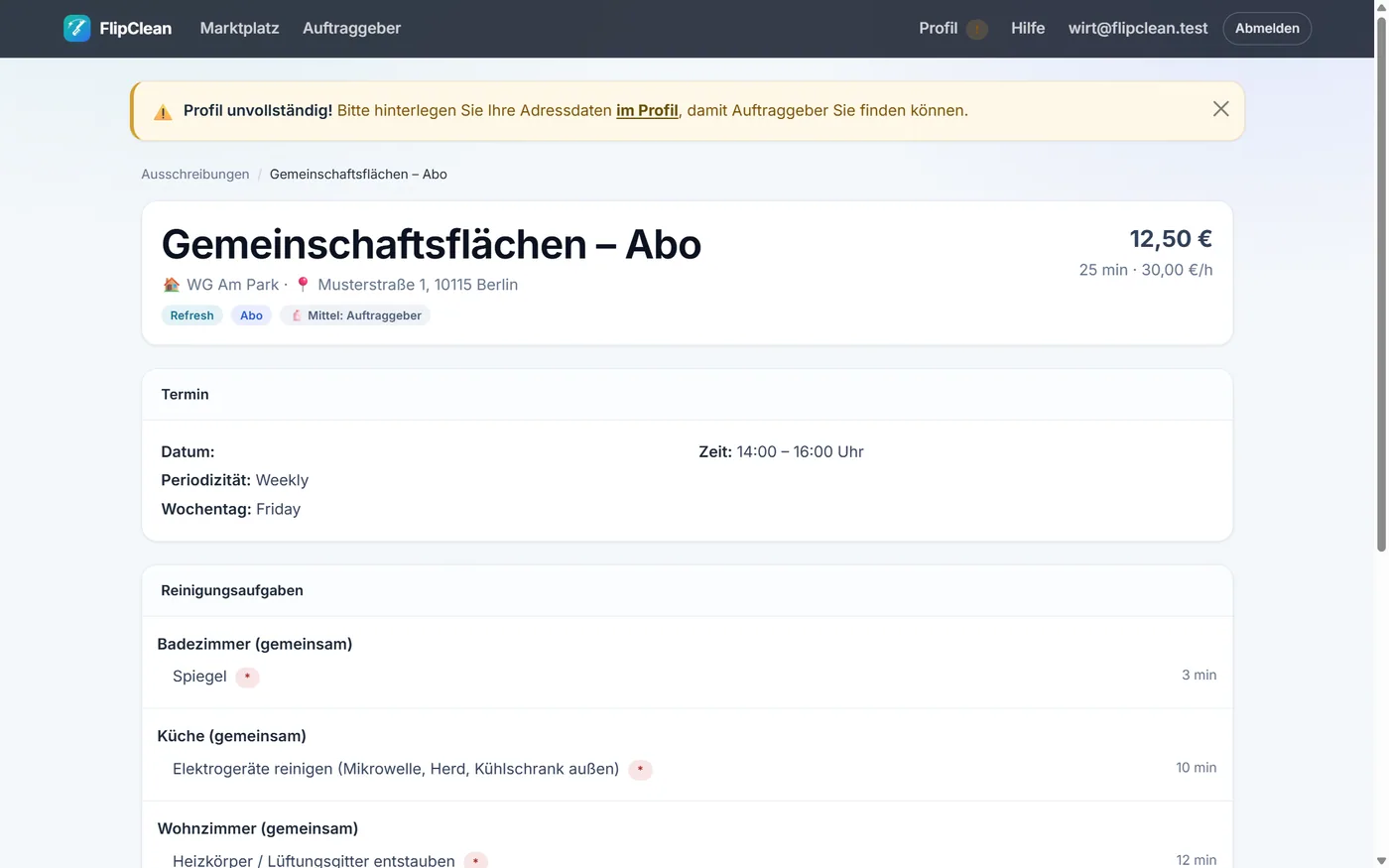Click the 'Reinigungsaufgaben' section header
Screen dimensions: 1389x868
[x=232, y=590]
